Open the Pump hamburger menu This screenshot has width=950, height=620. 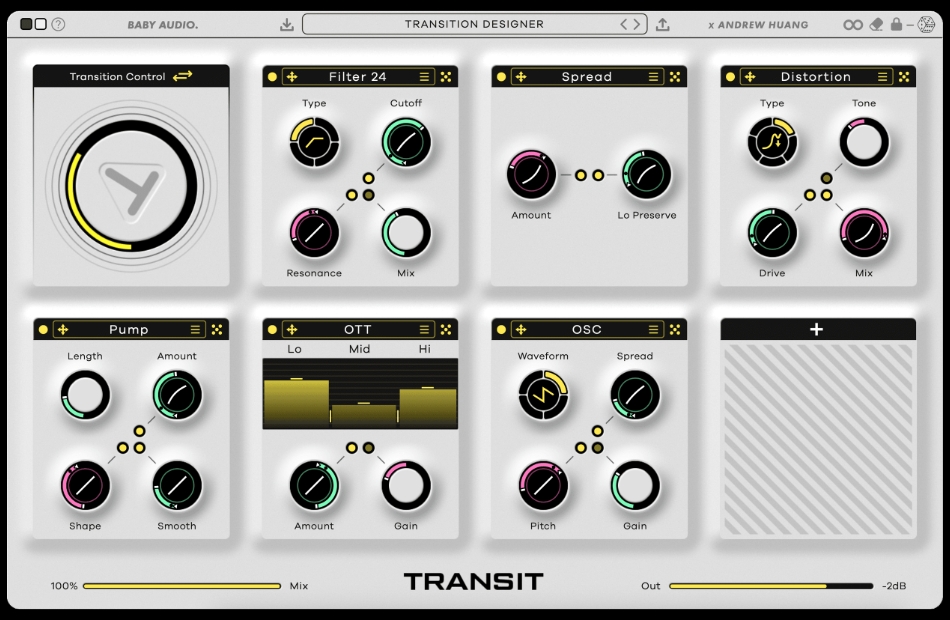pyautogui.click(x=195, y=329)
